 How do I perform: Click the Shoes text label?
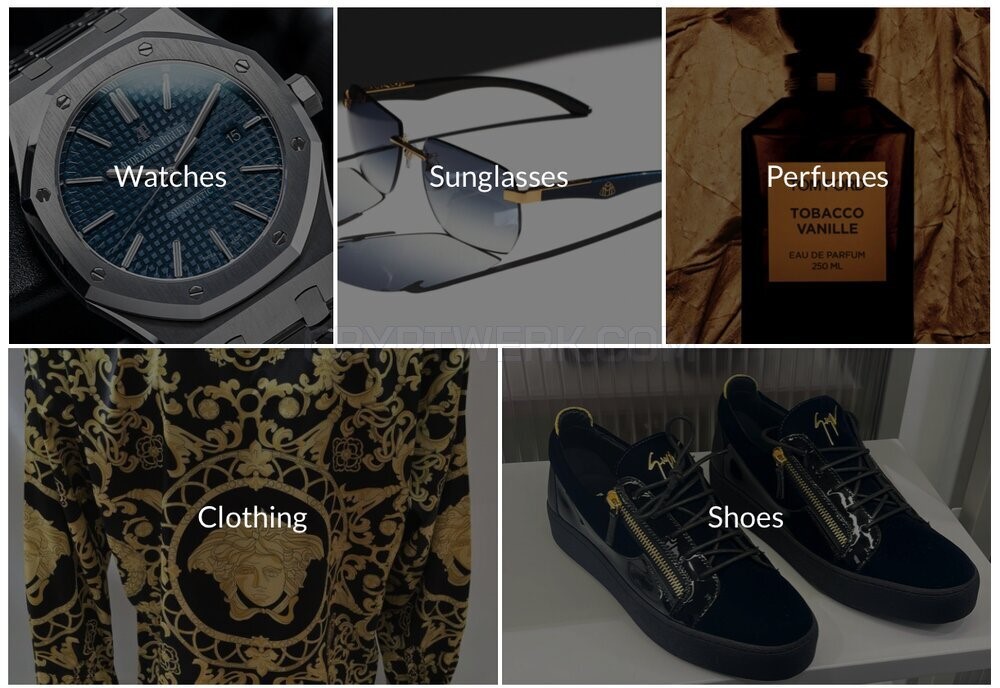coord(746,517)
